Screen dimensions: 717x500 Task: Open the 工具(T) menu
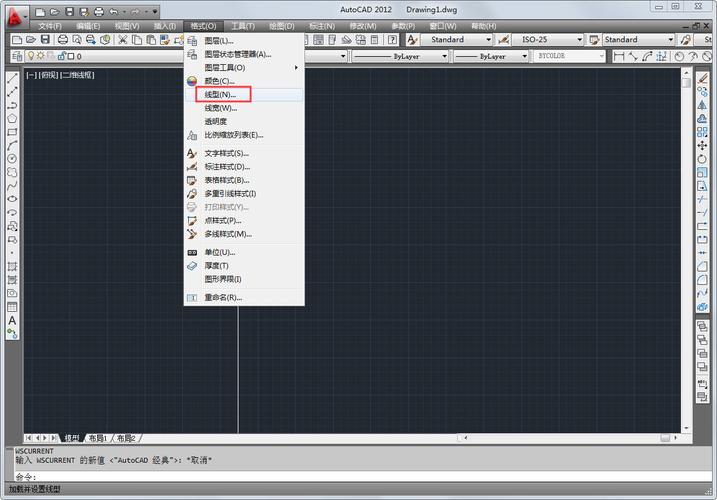click(x=243, y=26)
